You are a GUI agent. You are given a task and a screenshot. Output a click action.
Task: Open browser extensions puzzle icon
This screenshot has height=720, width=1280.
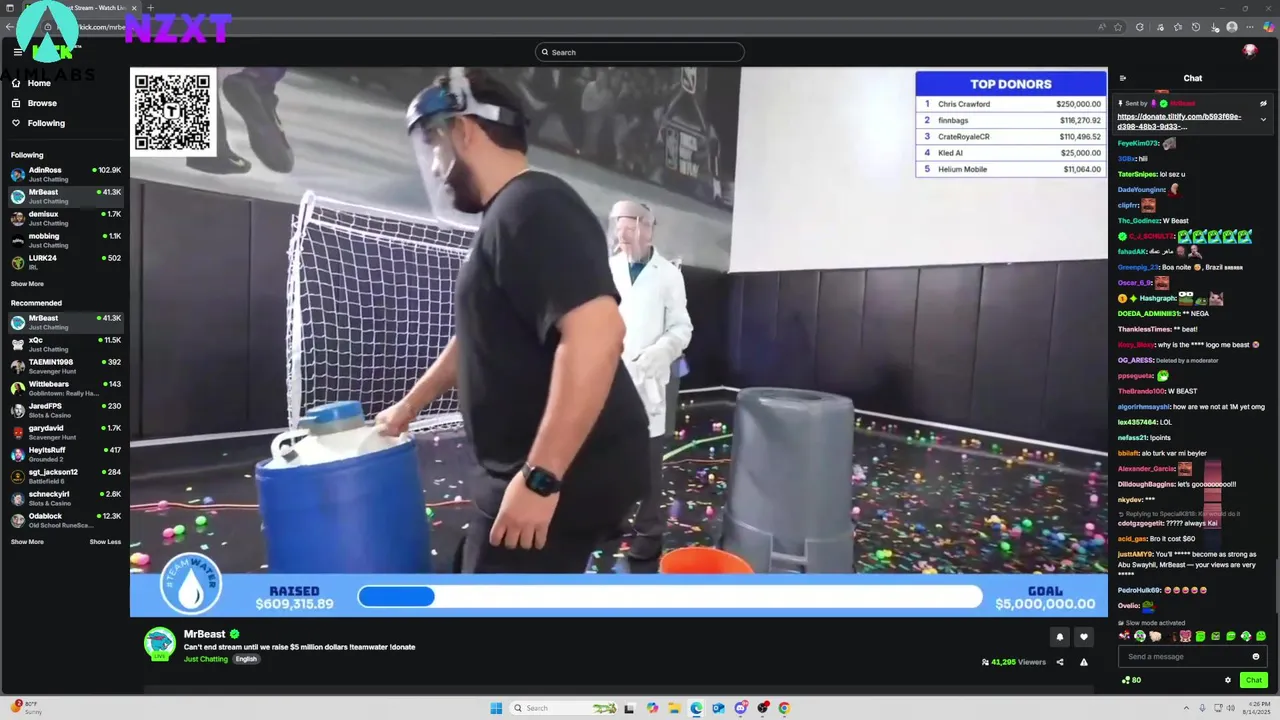point(1140,27)
